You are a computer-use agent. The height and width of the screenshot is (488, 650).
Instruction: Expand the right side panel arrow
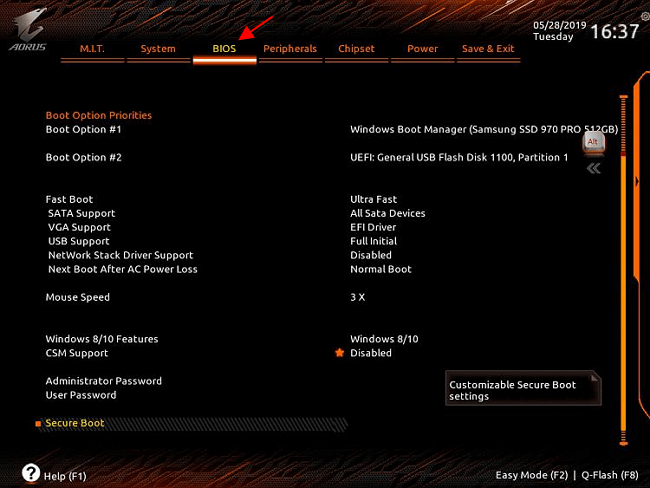click(x=637, y=181)
